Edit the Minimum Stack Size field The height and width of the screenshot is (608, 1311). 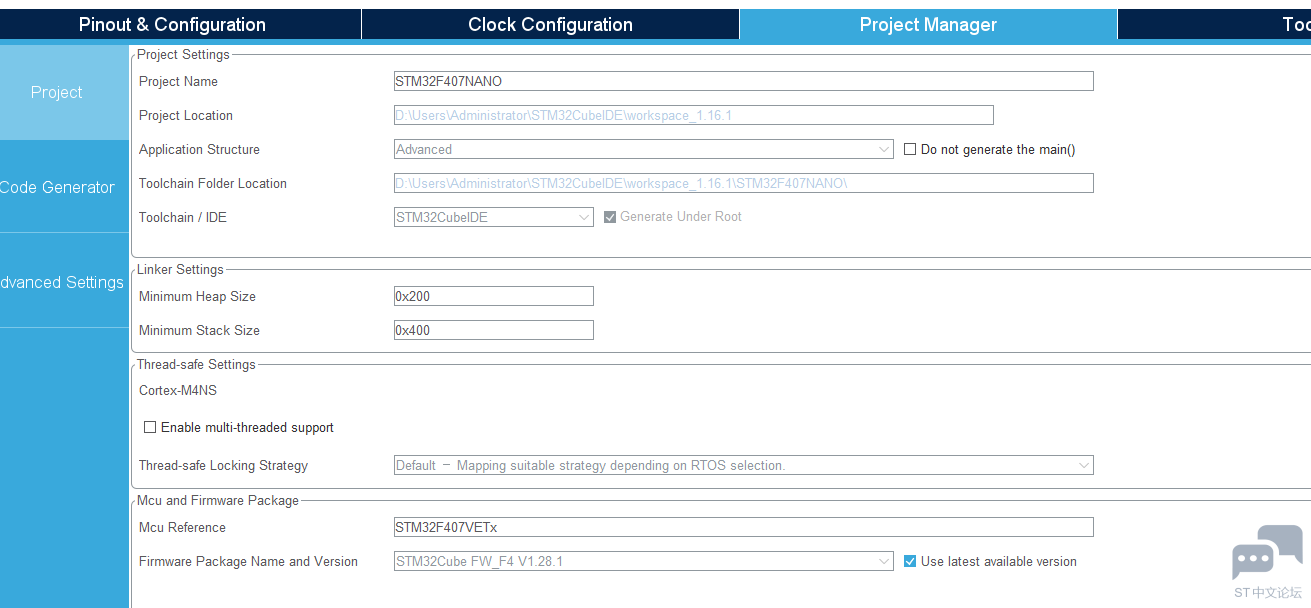click(494, 330)
